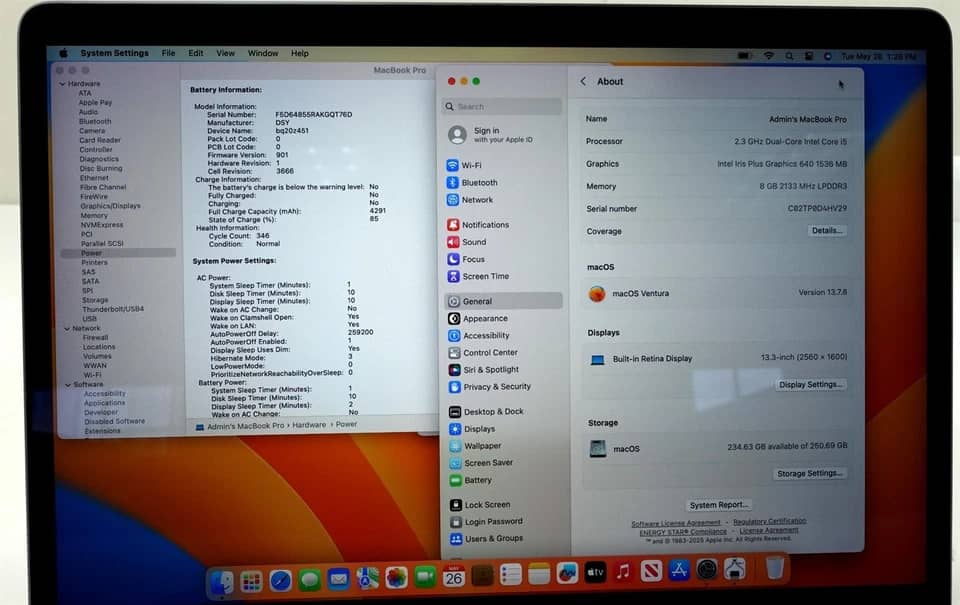
Task: Open the Window menu
Action: [x=263, y=53]
